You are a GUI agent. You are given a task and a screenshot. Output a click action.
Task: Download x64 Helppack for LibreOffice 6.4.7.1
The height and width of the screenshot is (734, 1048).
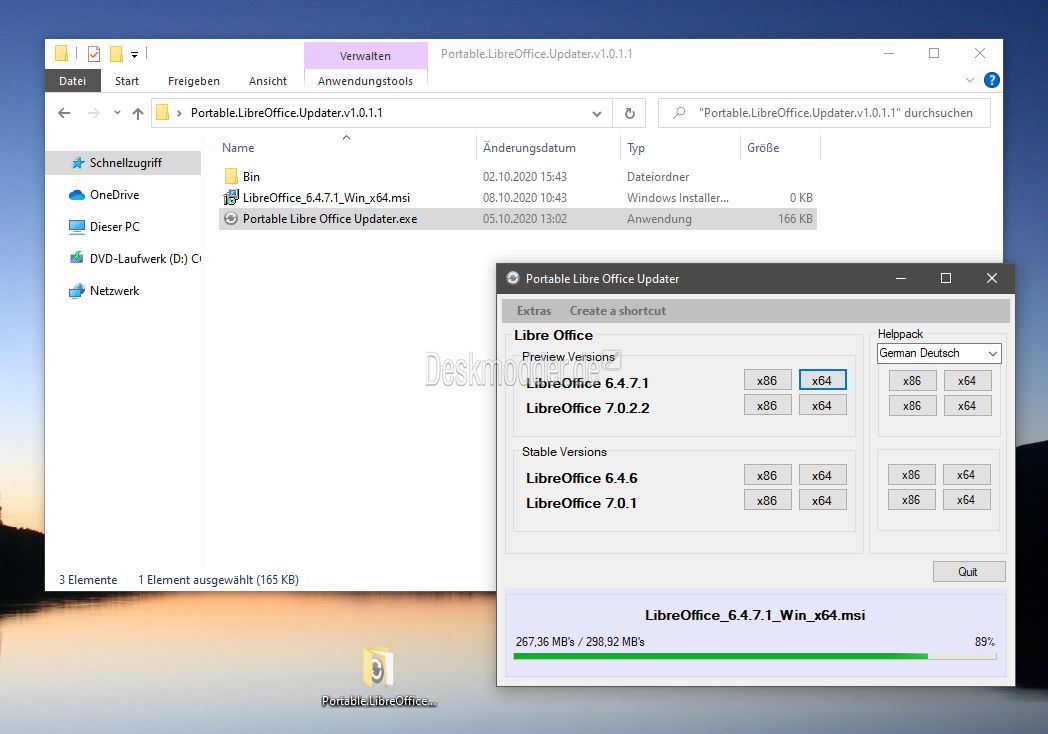pos(967,380)
